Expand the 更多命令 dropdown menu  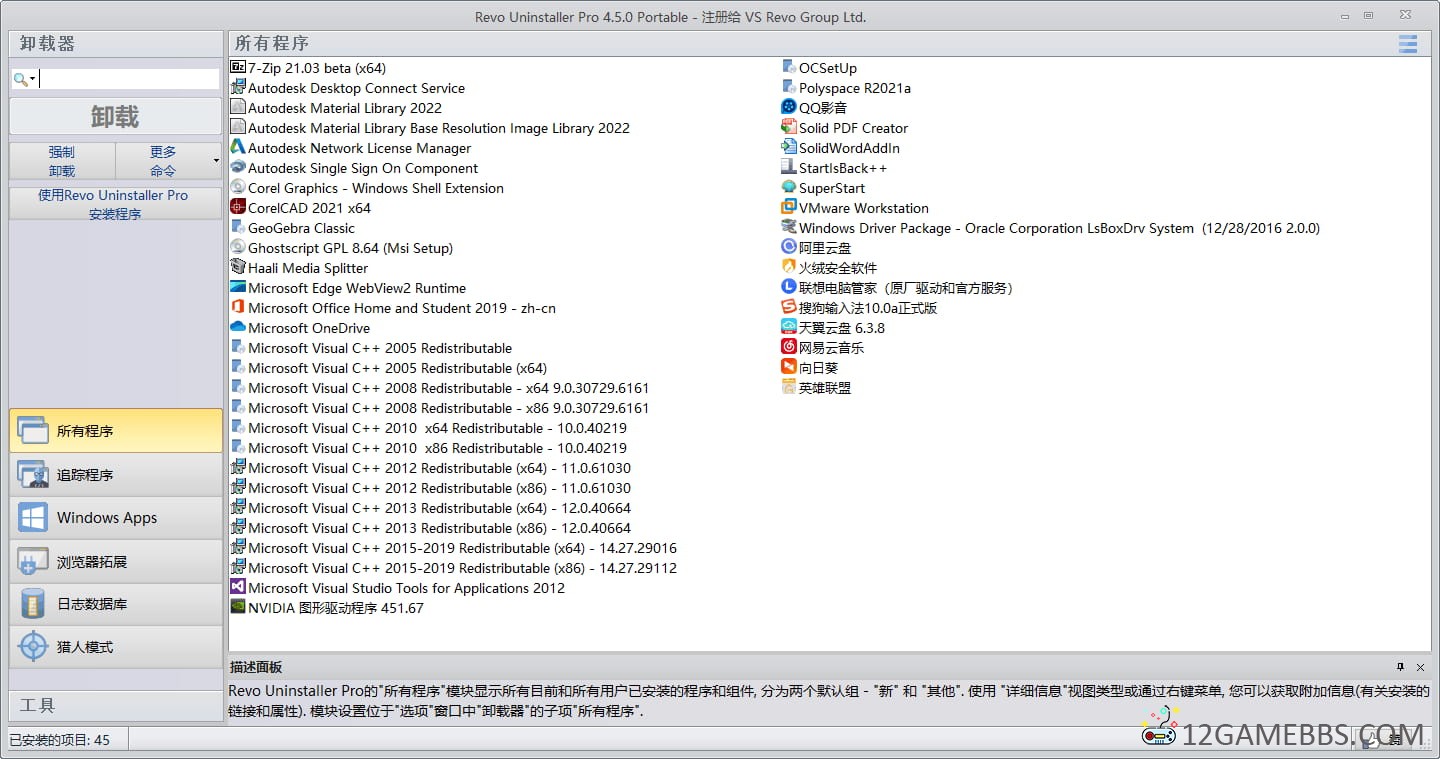[216, 161]
